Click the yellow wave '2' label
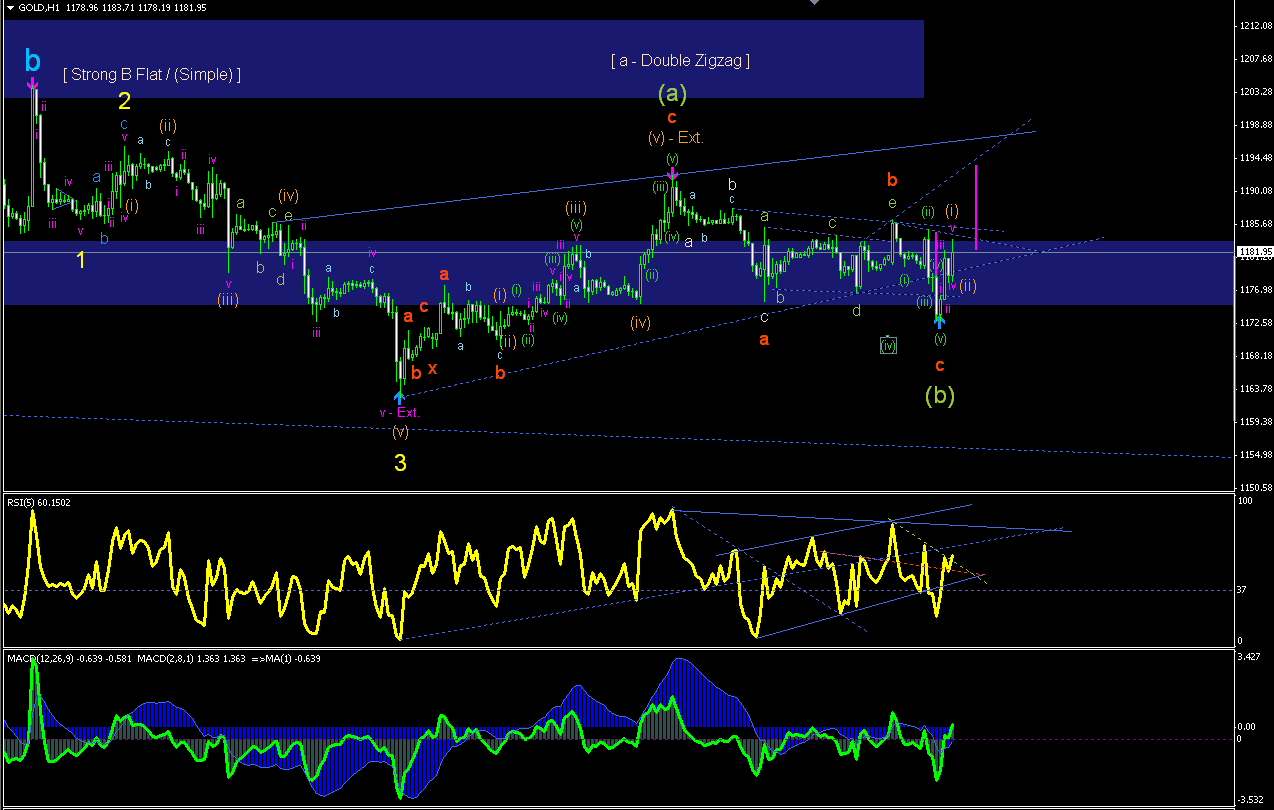The image size is (1274, 810). (x=125, y=100)
